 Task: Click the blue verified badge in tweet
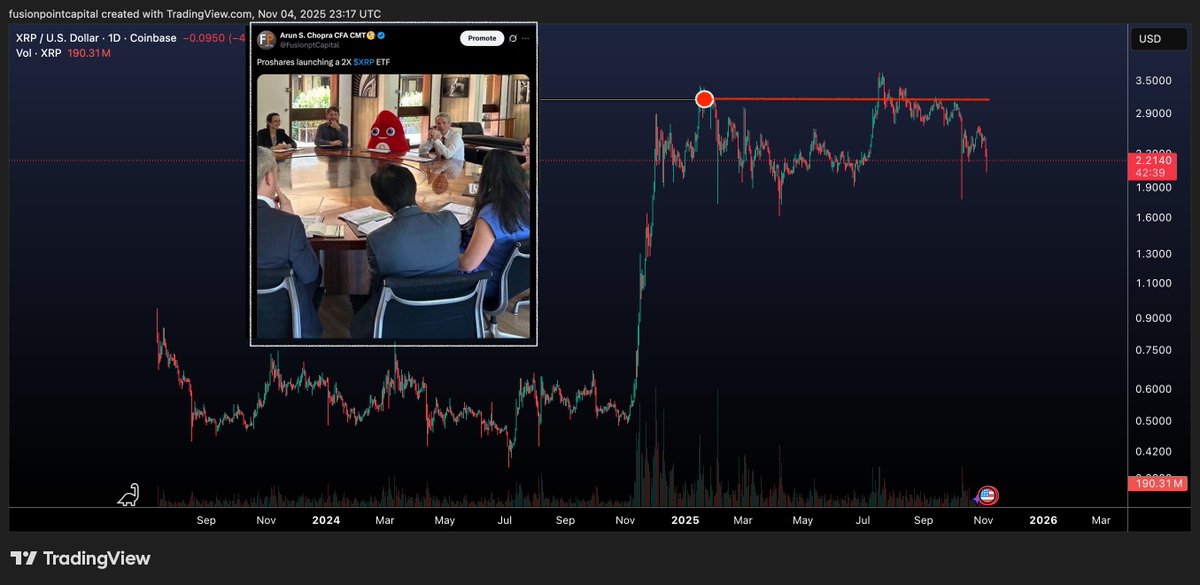click(x=381, y=36)
